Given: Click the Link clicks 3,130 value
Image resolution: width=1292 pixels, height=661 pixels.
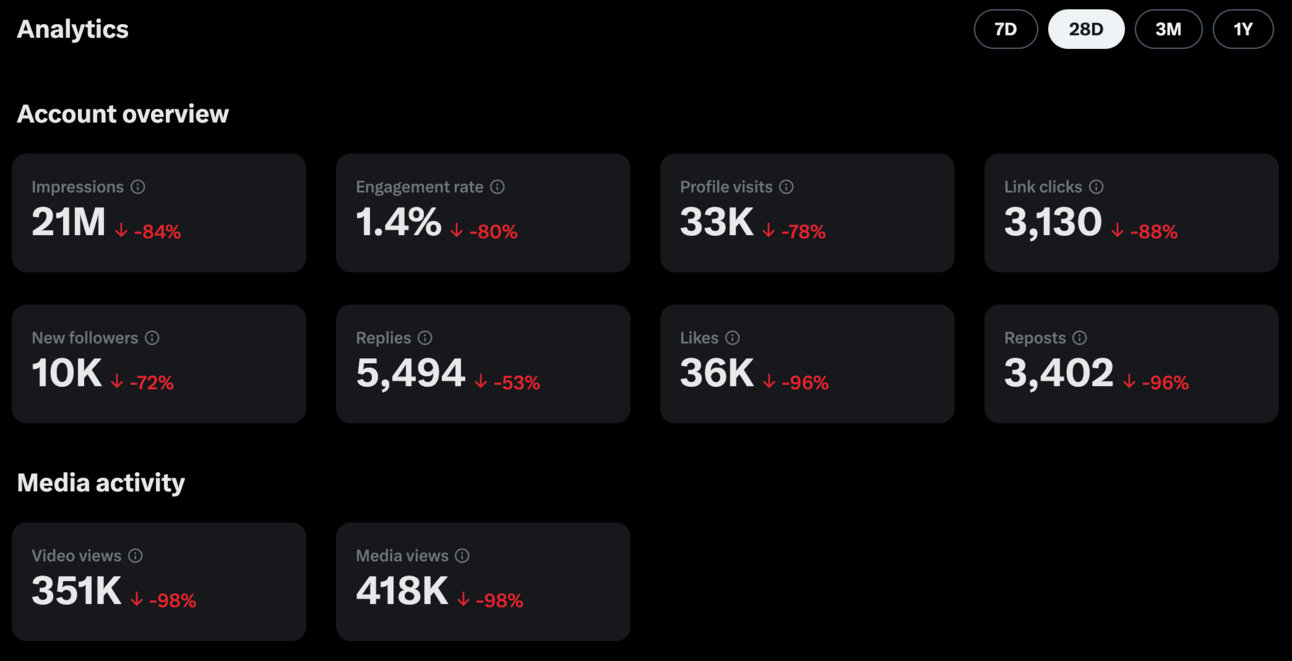Looking at the screenshot, I should click(x=1053, y=222).
